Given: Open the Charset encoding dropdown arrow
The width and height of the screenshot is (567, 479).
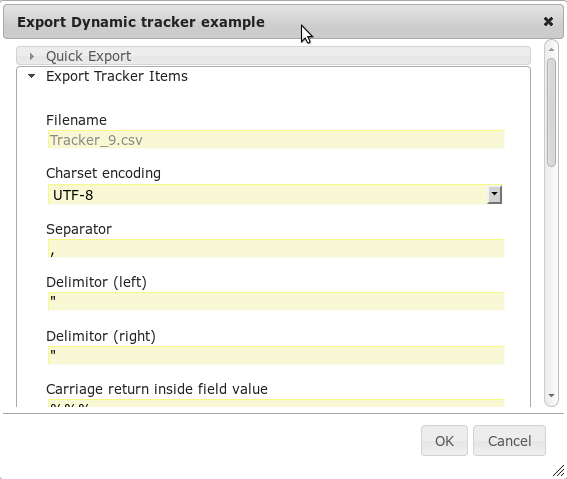Looking at the screenshot, I should pyautogui.click(x=494, y=195).
